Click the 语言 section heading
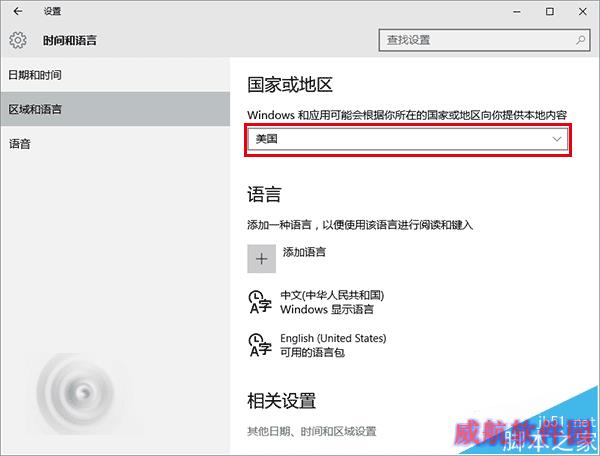The height and width of the screenshot is (456, 600). pyautogui.click(x=264, y=194)
